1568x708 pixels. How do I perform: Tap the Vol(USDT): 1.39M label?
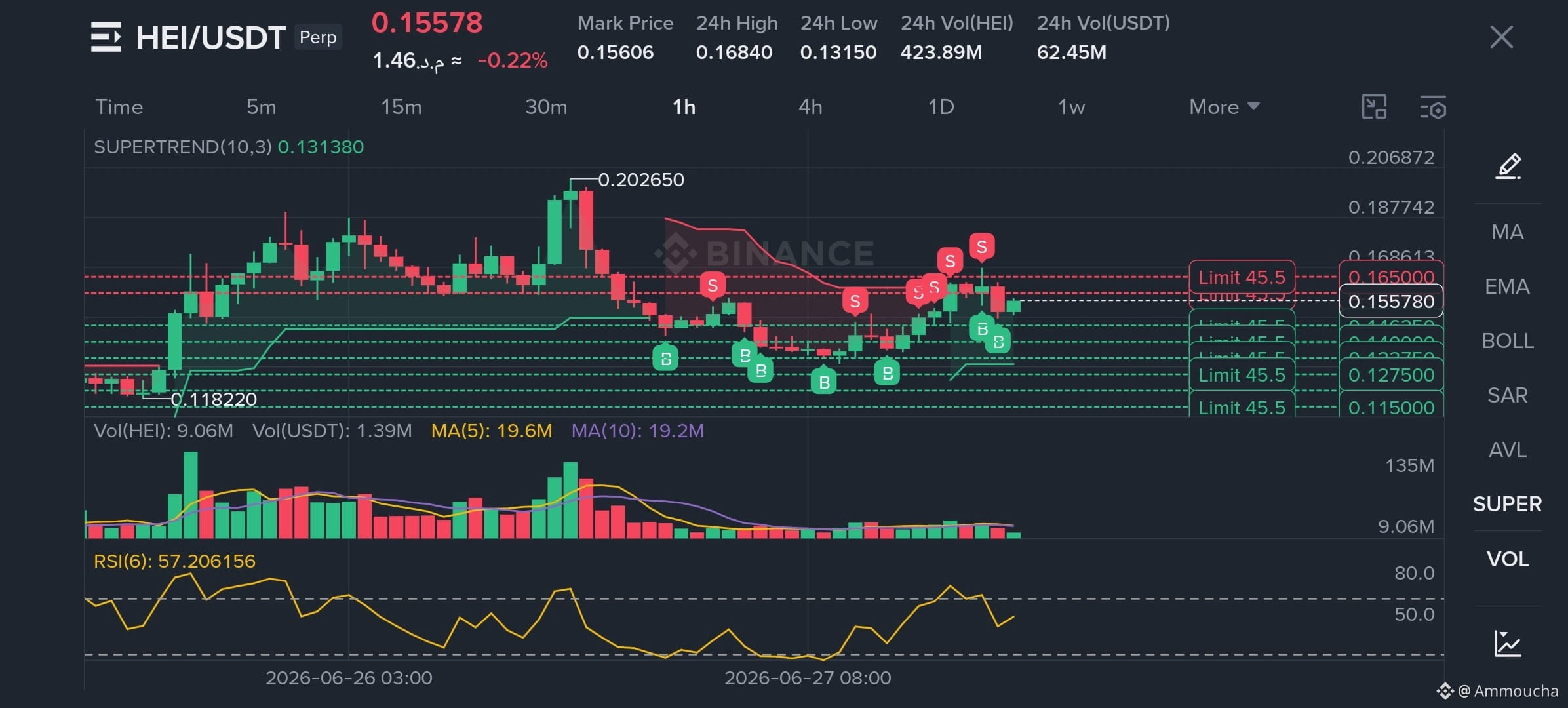(332, 431)
